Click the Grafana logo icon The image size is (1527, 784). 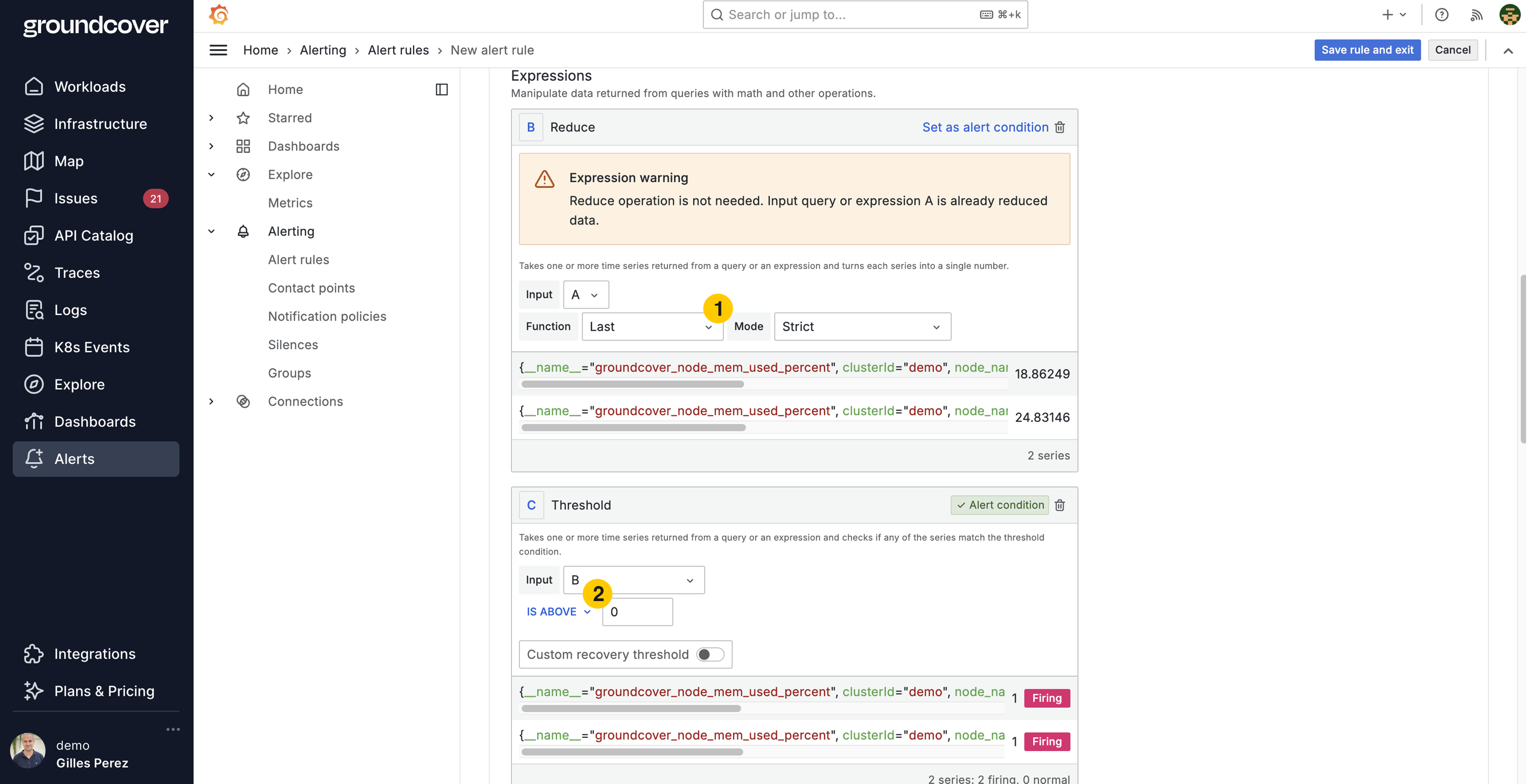point(219,15)
